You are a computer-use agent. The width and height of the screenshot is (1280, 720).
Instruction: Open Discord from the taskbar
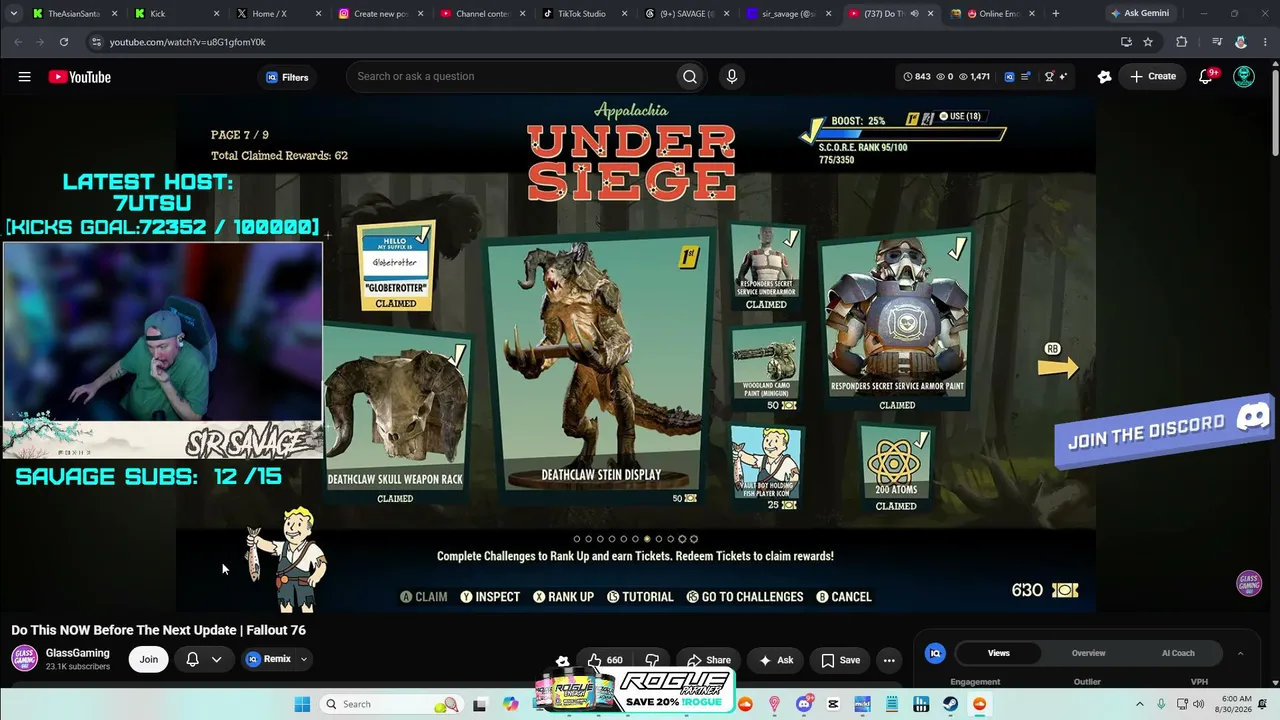tap(804, 704)
